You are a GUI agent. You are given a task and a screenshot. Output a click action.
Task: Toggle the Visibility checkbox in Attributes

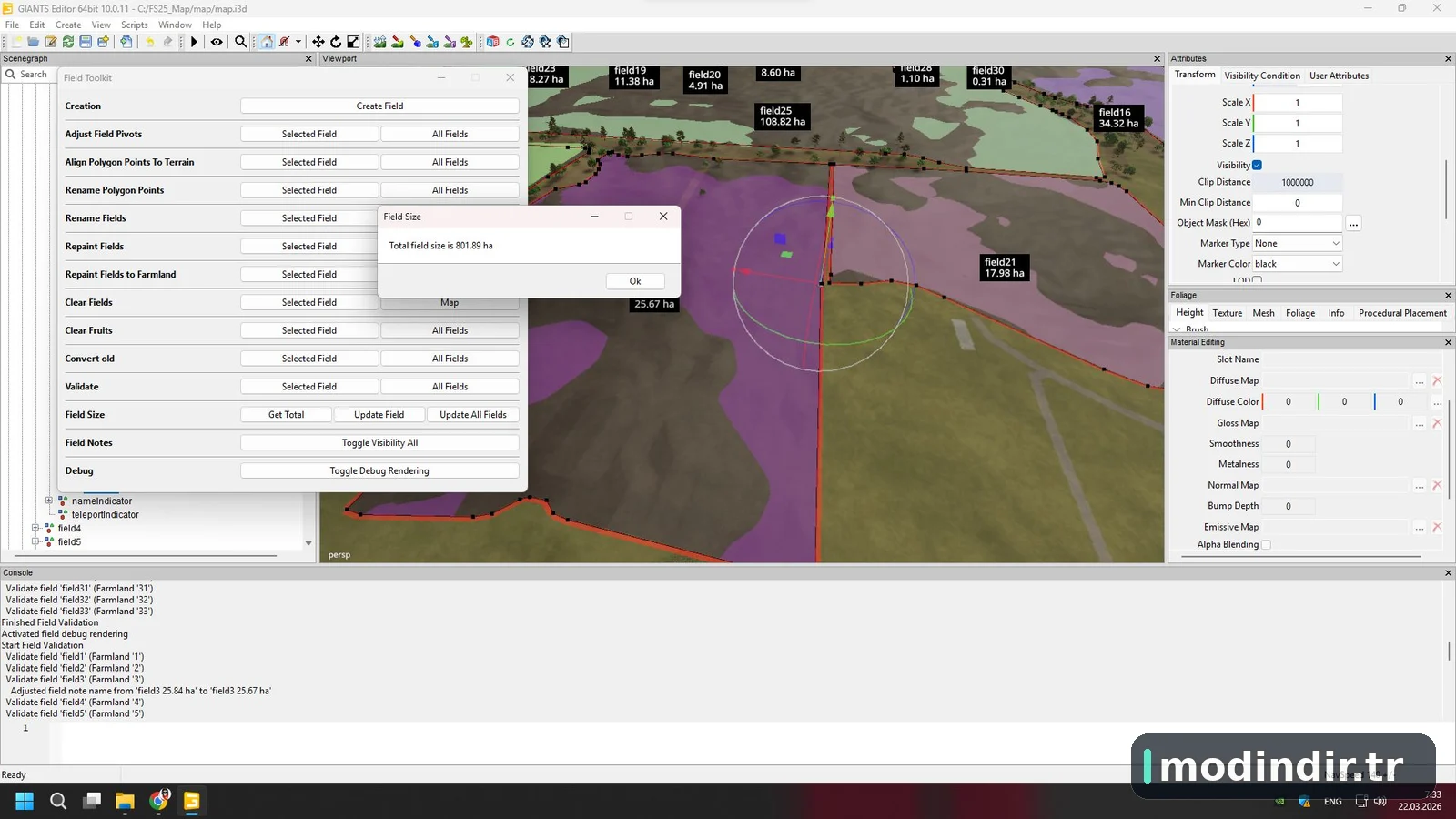(x=1257, y=165)
